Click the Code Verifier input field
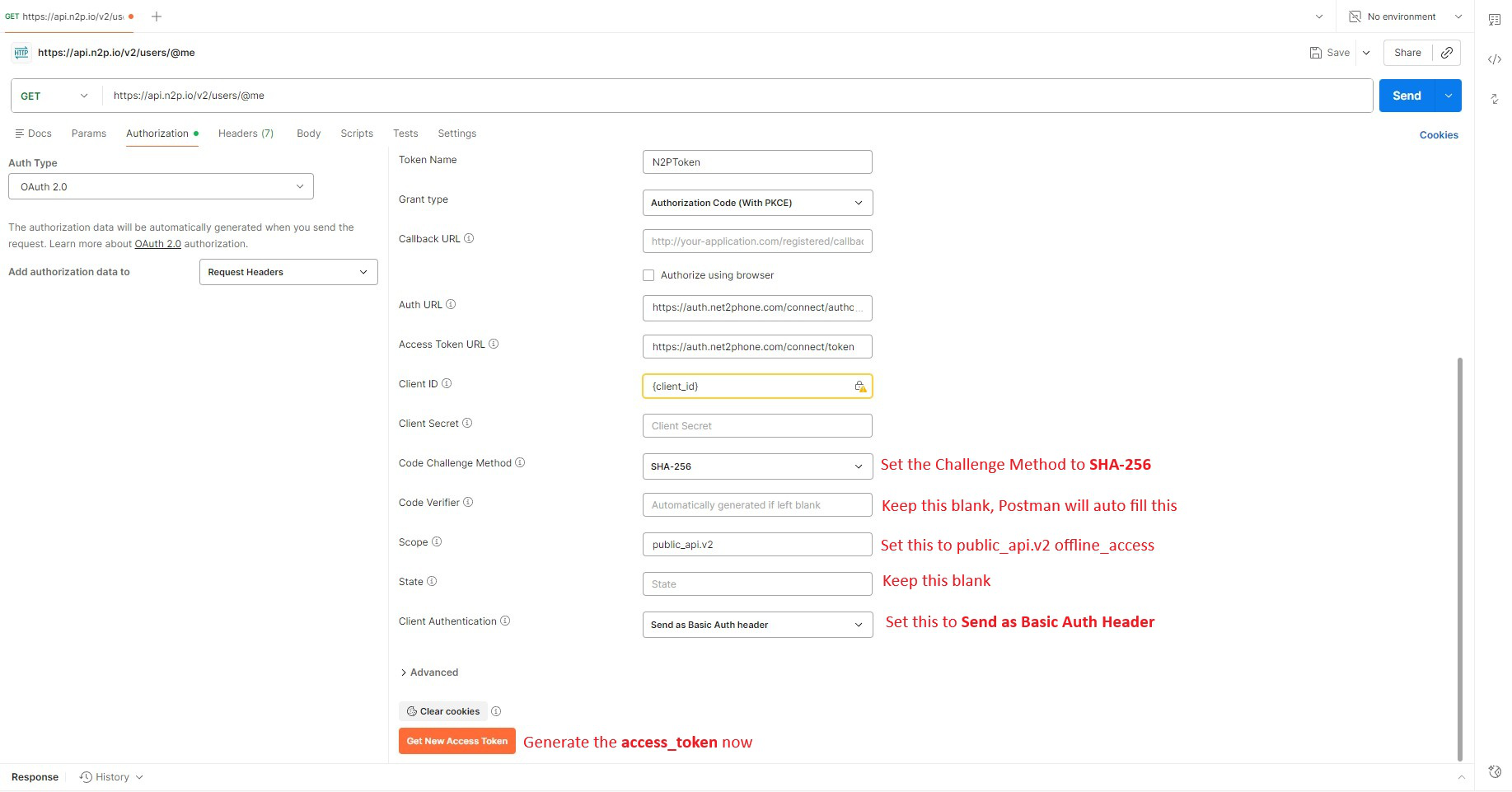The image size is (1512, 792). tap(757, 505)
